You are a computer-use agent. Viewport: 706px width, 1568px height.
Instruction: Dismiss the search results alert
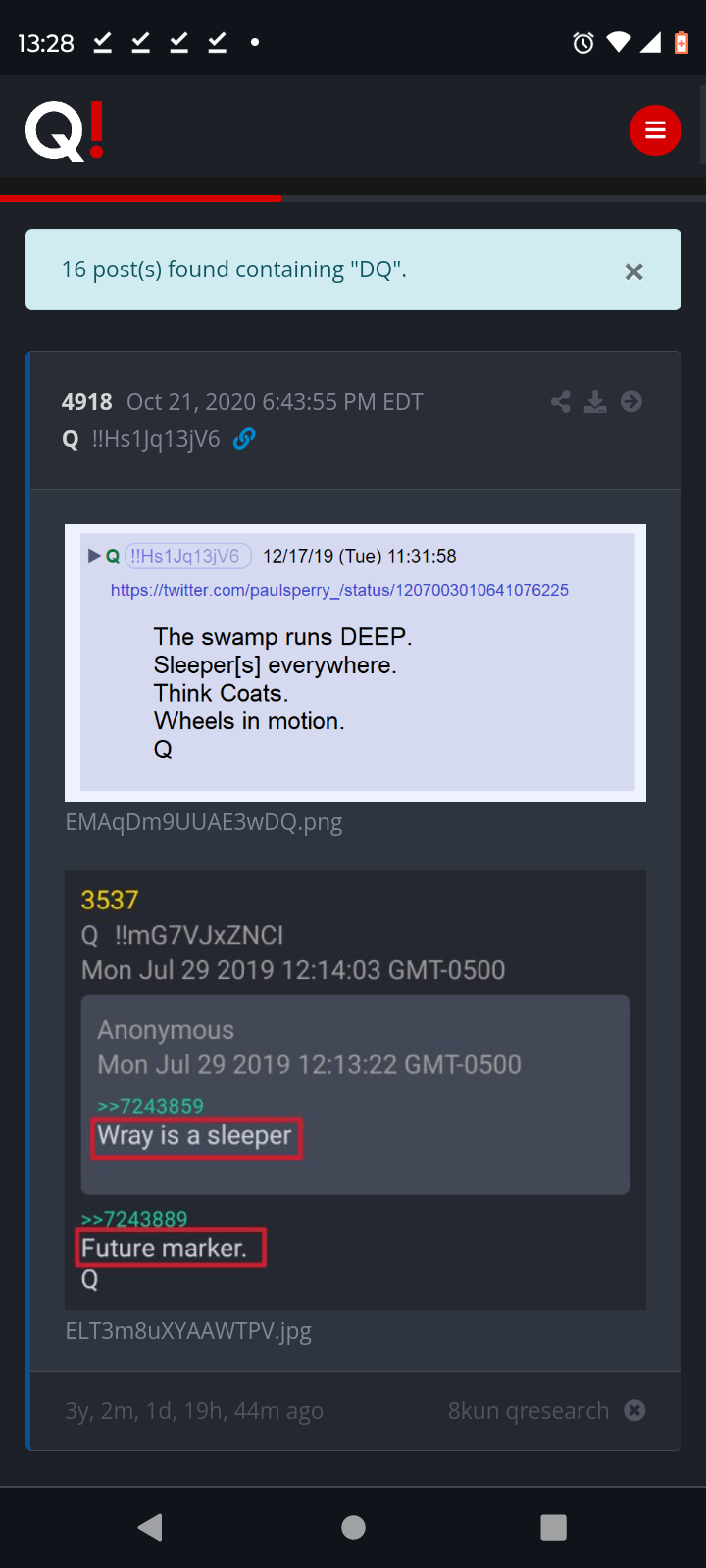[x=634, y=271]
